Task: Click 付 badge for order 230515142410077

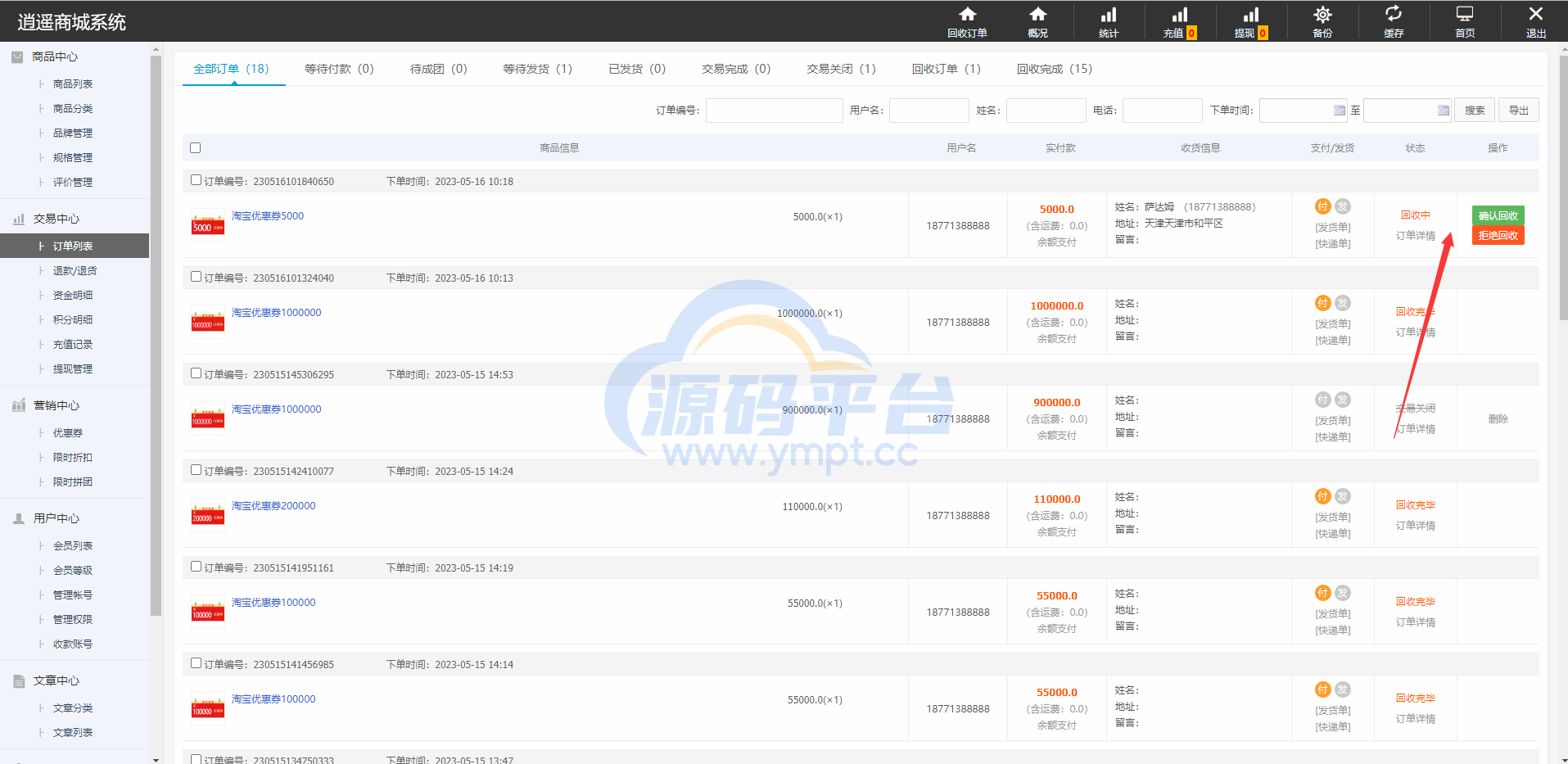Action: tap(1322, 496)
